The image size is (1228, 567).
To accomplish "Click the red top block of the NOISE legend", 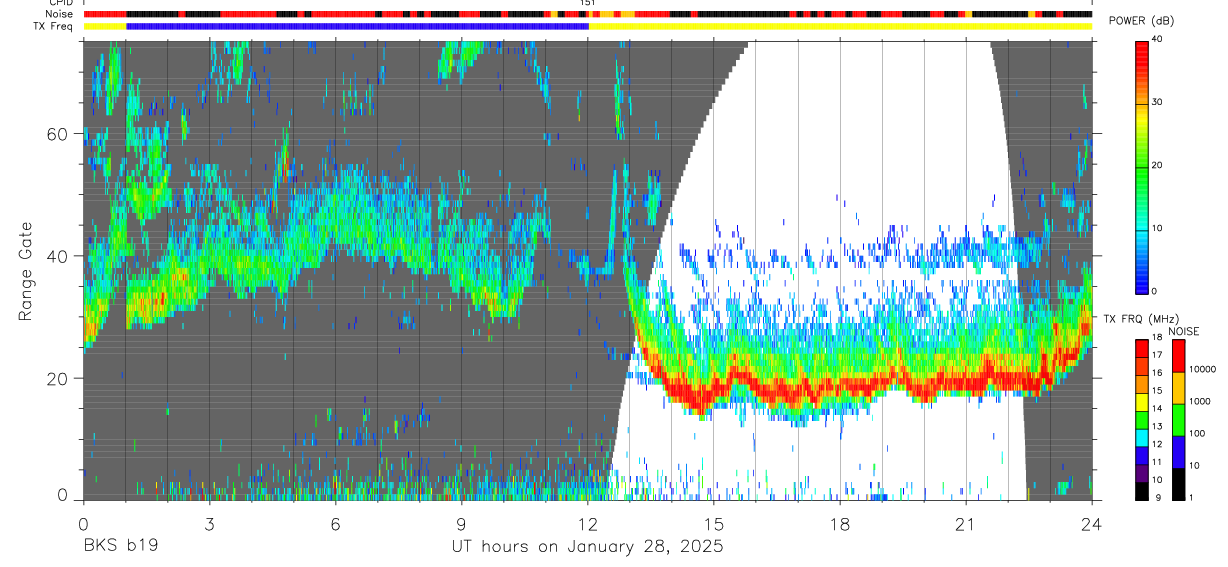I will click(x=1178, y=356).
